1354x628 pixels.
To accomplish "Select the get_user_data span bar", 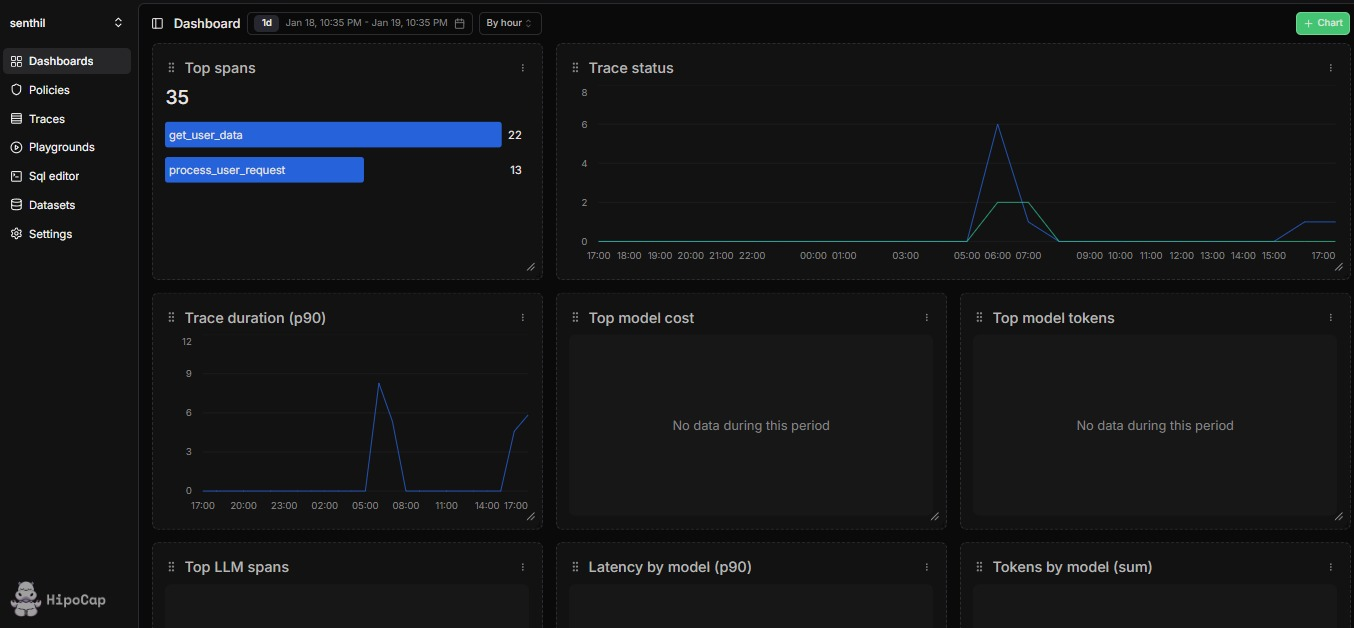I will (333, 135).
